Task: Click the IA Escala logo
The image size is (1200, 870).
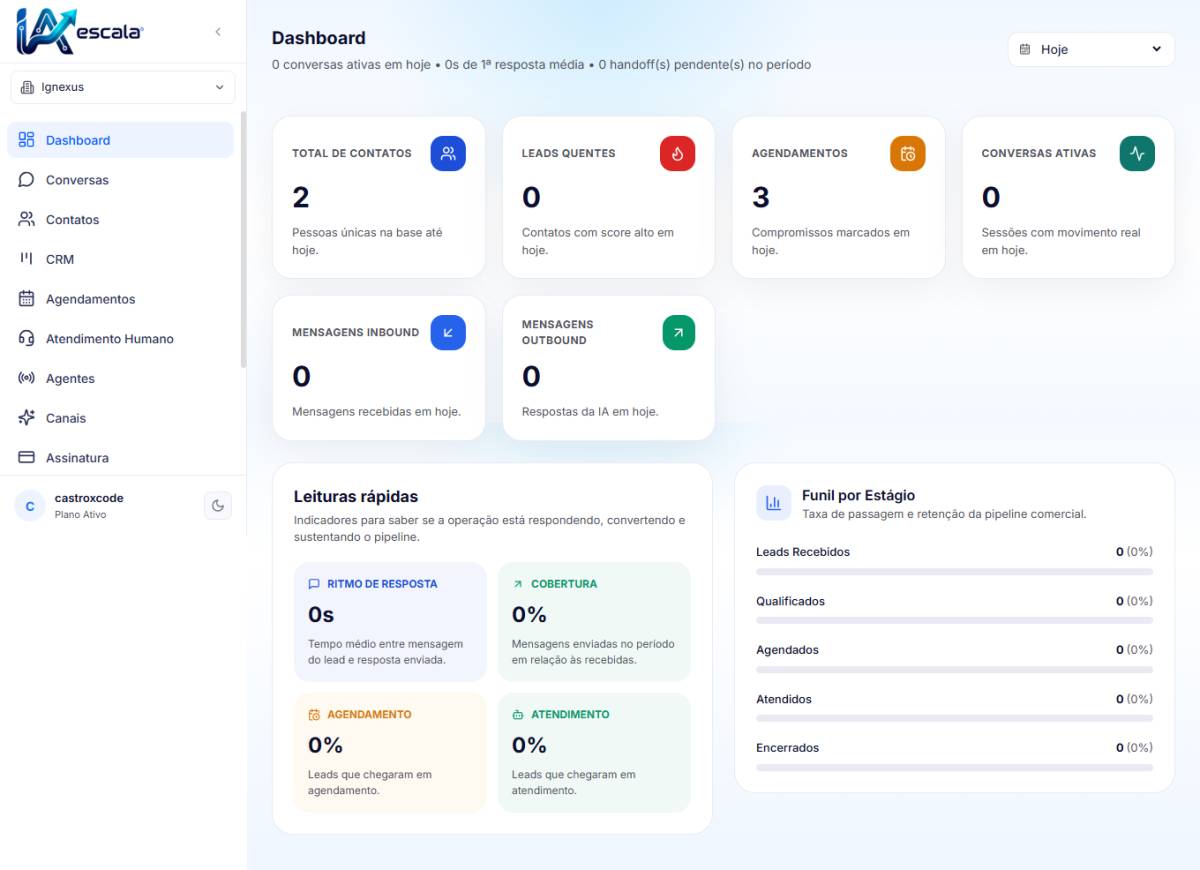Action: [x=79, y=30]
